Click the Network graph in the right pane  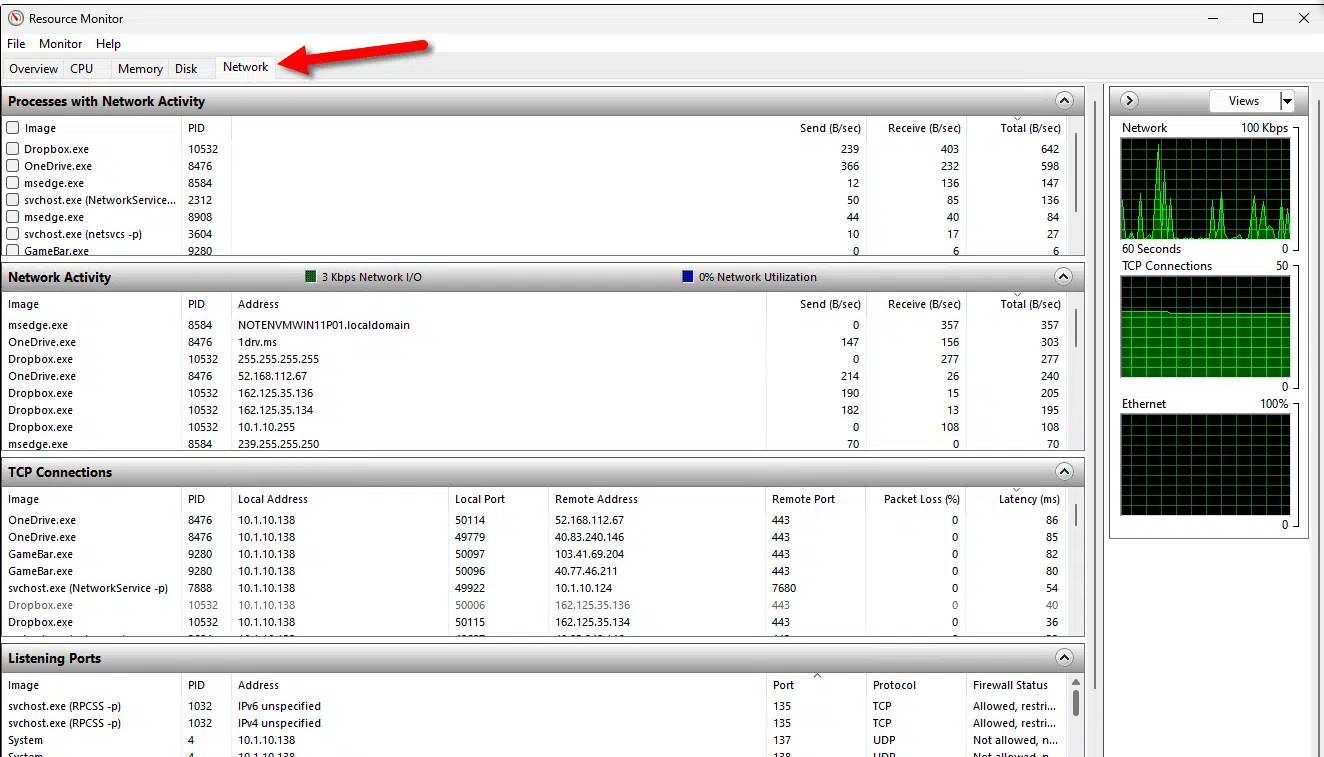point(1205,189)
